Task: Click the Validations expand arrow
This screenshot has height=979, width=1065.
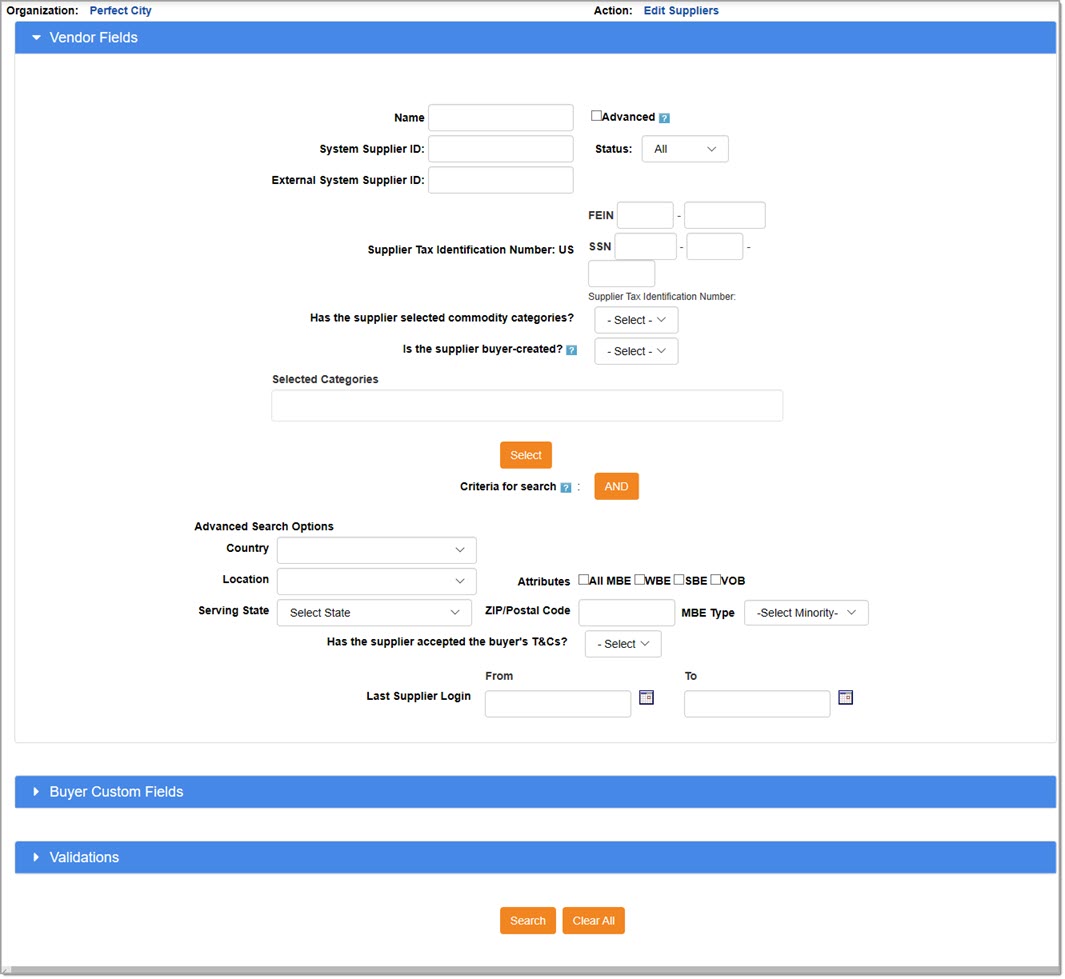Action: click(35, 856)
